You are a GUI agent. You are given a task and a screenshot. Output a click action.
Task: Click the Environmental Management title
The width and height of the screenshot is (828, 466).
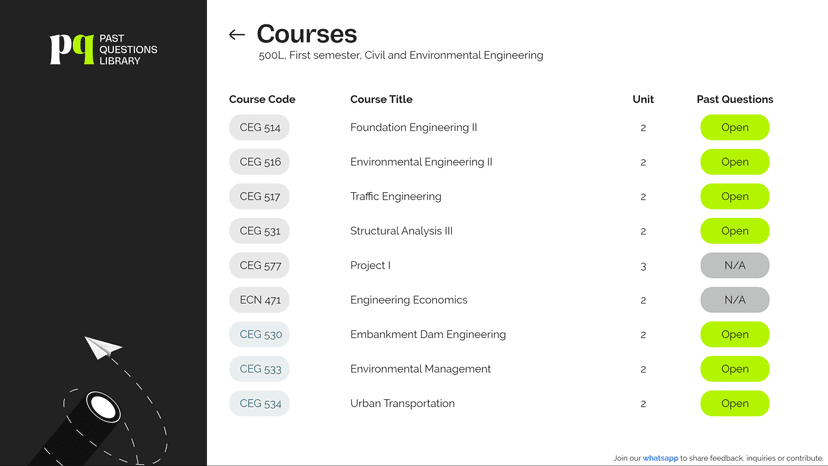tap(420, 369)
